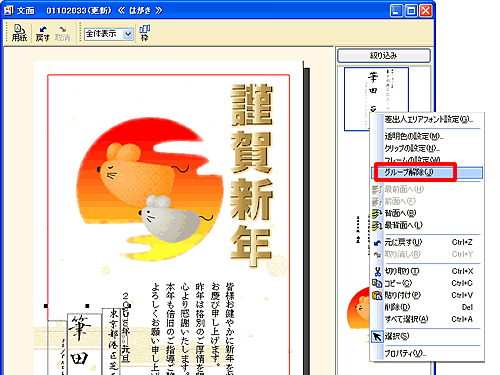Click the 絞り込み button

click(384, 55)
